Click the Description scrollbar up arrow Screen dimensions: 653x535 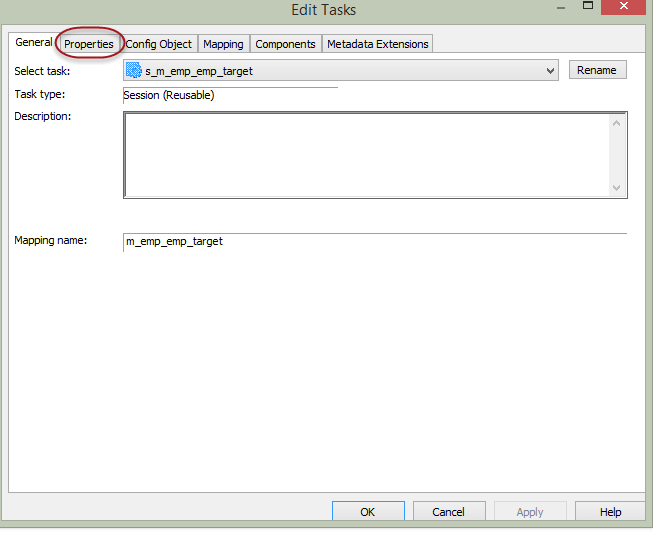point(617,123)
